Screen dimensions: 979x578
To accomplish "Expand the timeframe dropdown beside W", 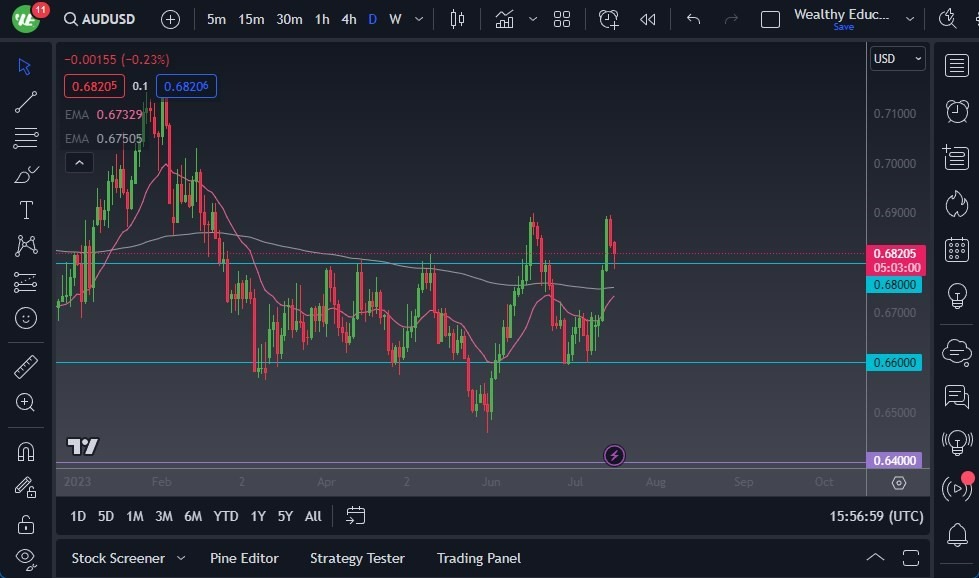I will pos(418,19).
